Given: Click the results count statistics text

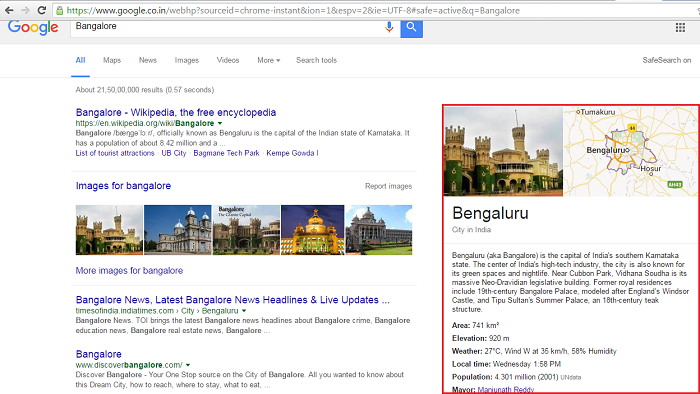Looking at the screenshot, I should click(145, 90).
